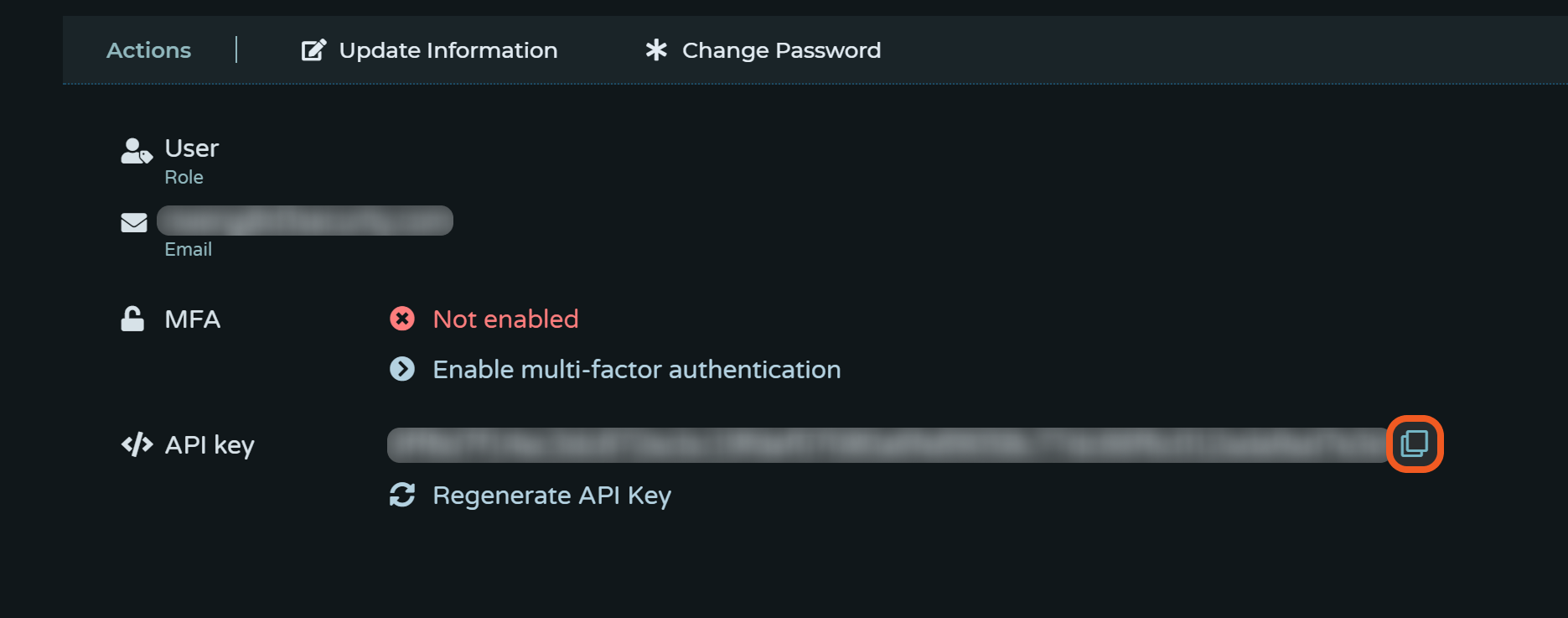1568x618 pixels.
Task: Click the MFA label text
Action: click(192, 319)
